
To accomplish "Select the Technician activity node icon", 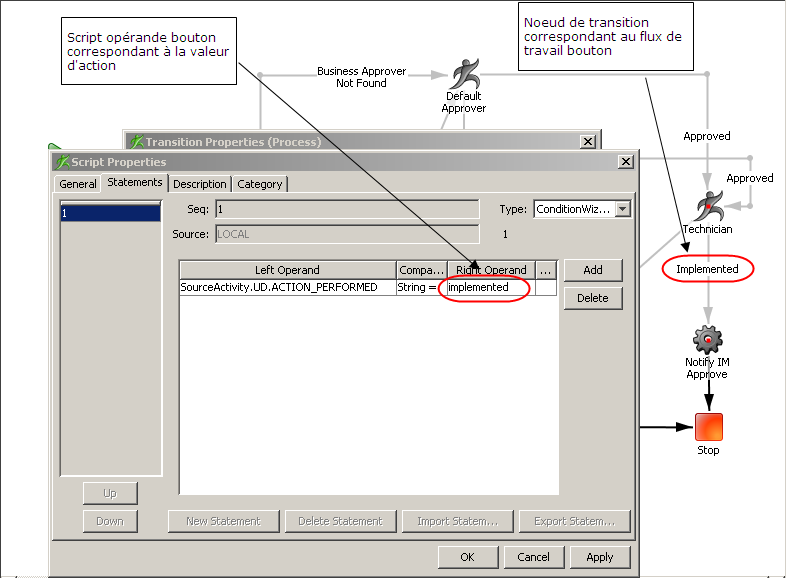I will pyautogui.click(x=710, y=206).
